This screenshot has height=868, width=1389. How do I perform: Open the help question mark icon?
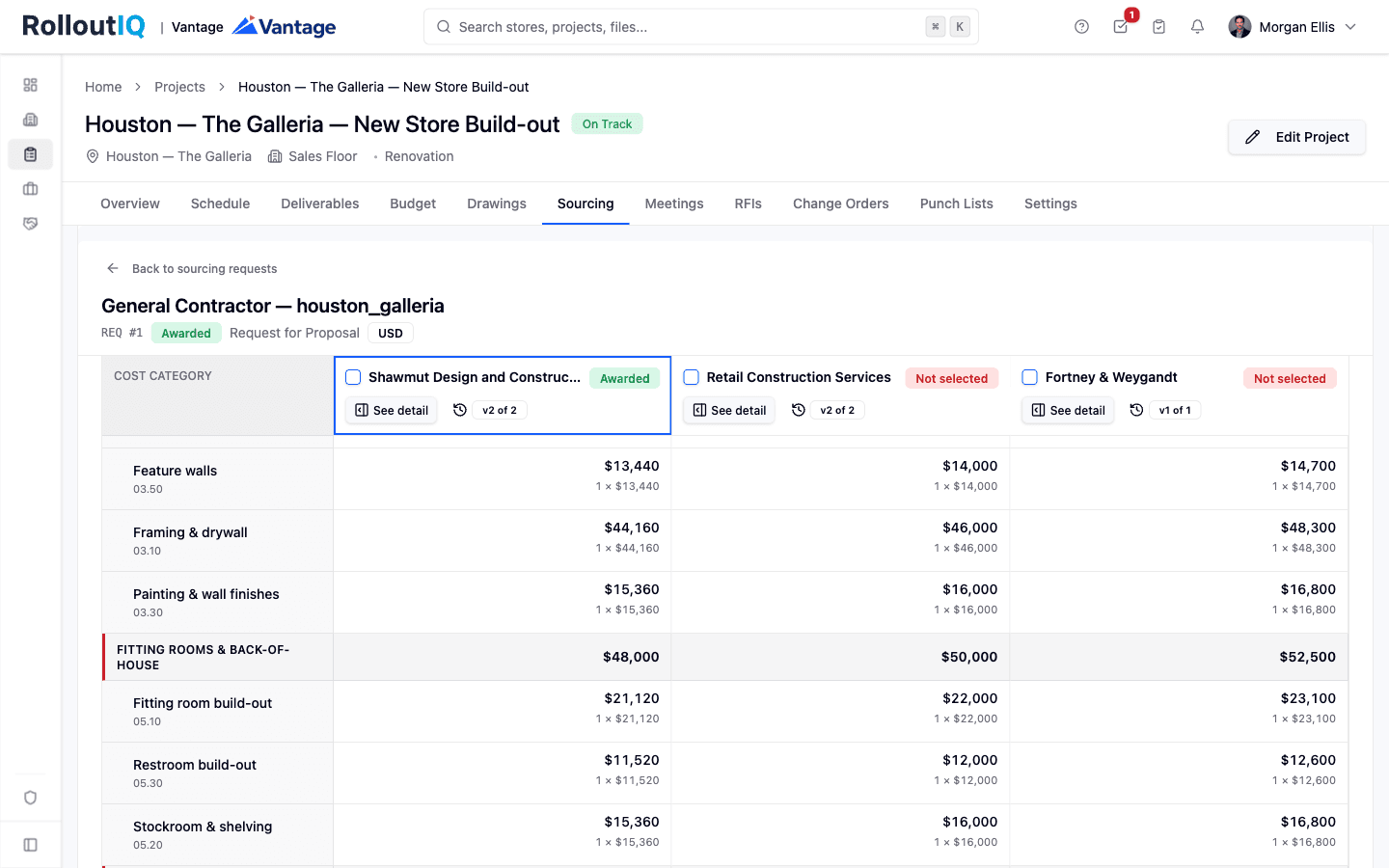tap(1081, 27)
